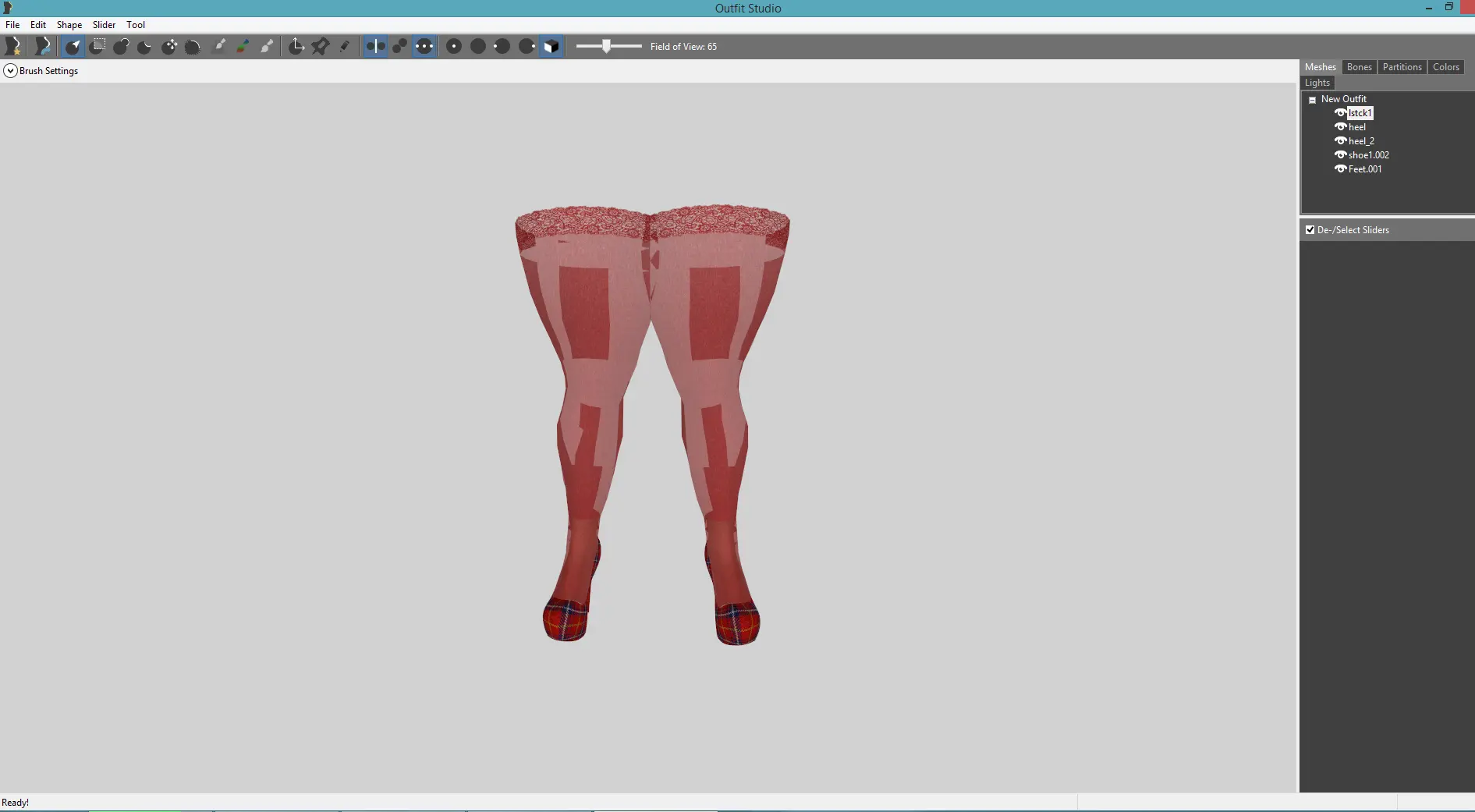
Task: Open the Edit menu
Action: point(38,25)
